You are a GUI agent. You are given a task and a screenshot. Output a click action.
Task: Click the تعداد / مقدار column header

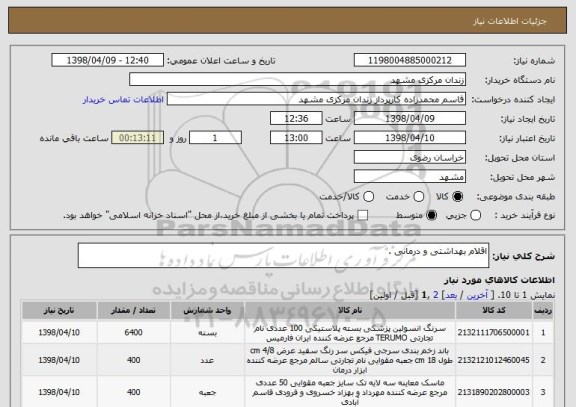(133, 310)
